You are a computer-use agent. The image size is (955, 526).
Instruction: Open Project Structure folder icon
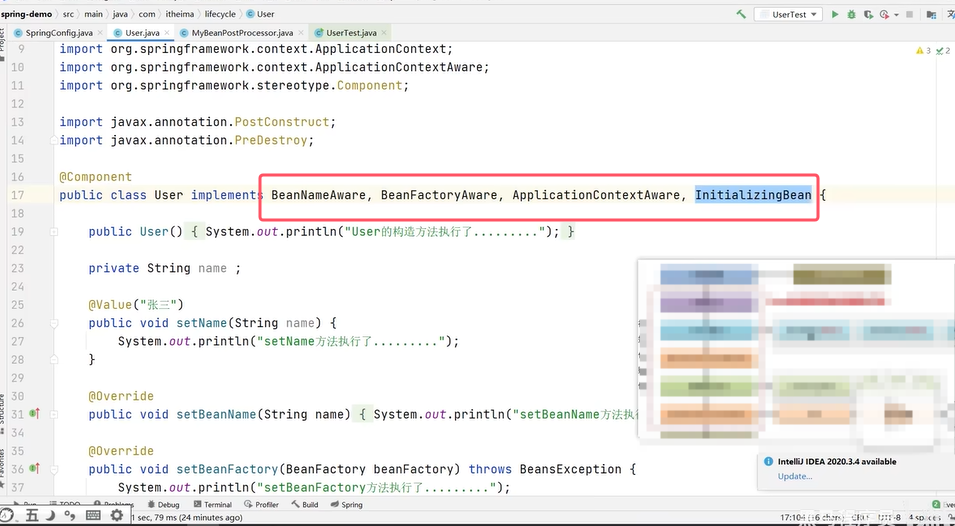tap(931, 14)
